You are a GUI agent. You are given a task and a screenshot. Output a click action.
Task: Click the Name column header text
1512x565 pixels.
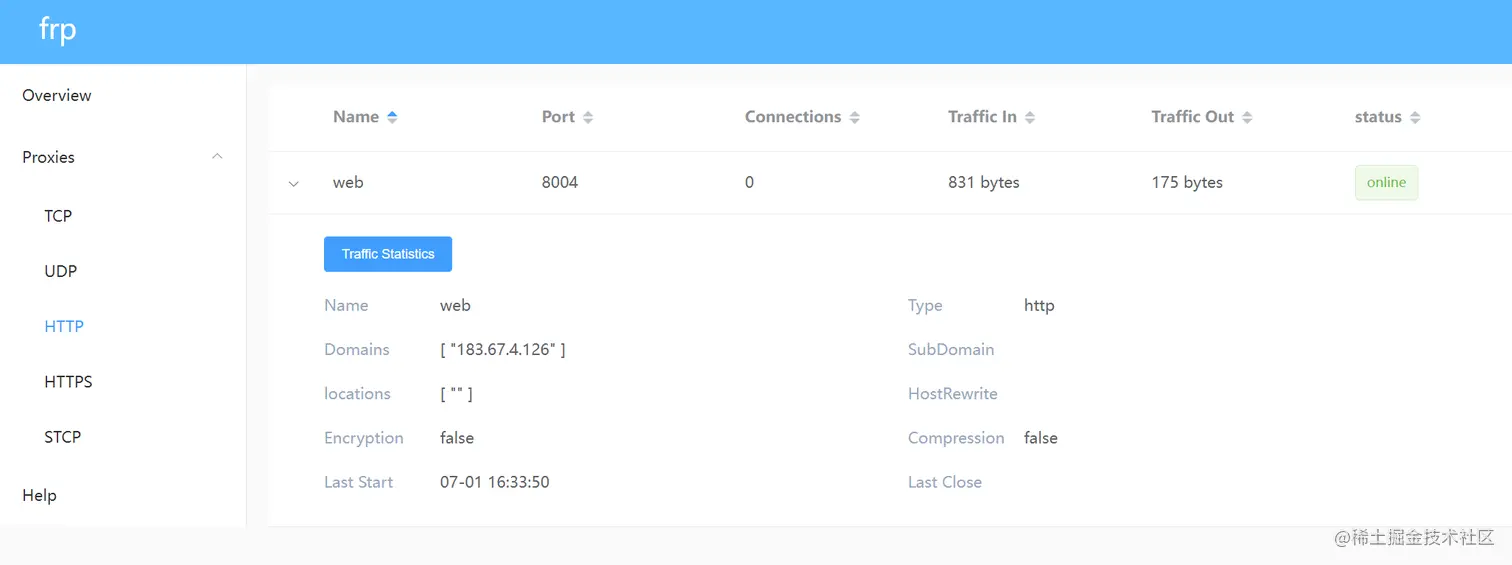coord(355,117)
